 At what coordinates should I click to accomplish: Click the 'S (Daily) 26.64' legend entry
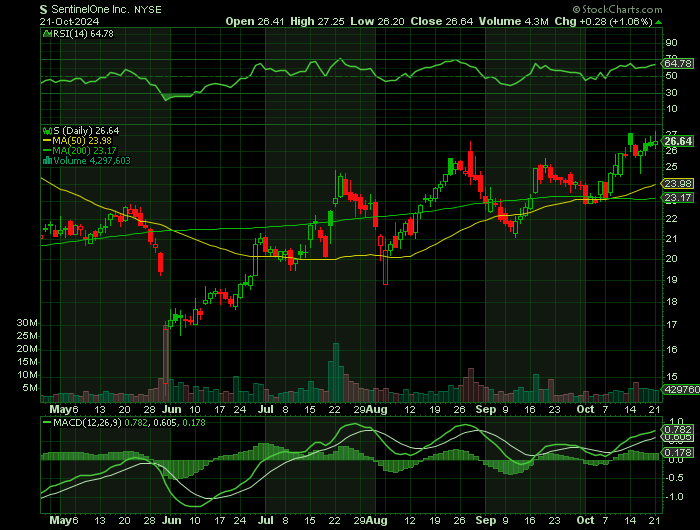pyautogui.click(x=86, y=131)
